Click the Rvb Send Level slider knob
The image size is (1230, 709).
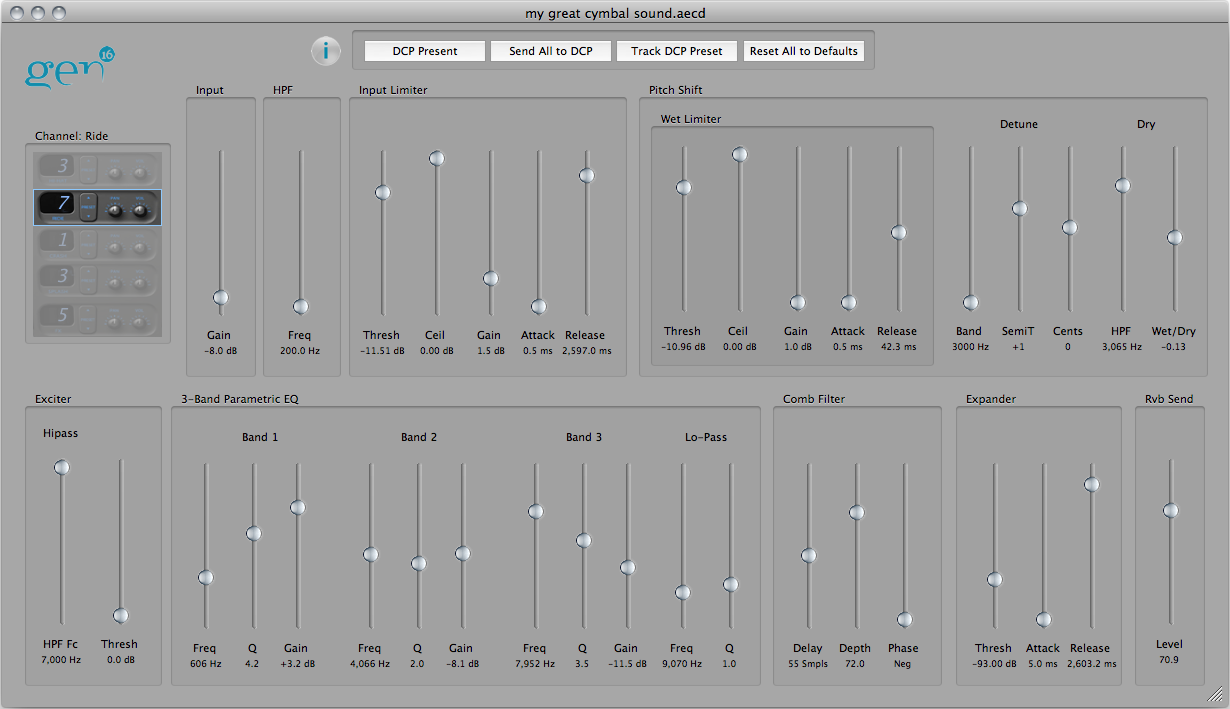(1170, 510)
